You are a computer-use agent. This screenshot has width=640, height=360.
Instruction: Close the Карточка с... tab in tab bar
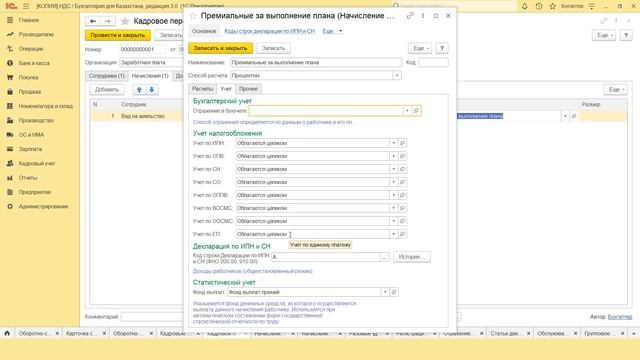point(104,333)
